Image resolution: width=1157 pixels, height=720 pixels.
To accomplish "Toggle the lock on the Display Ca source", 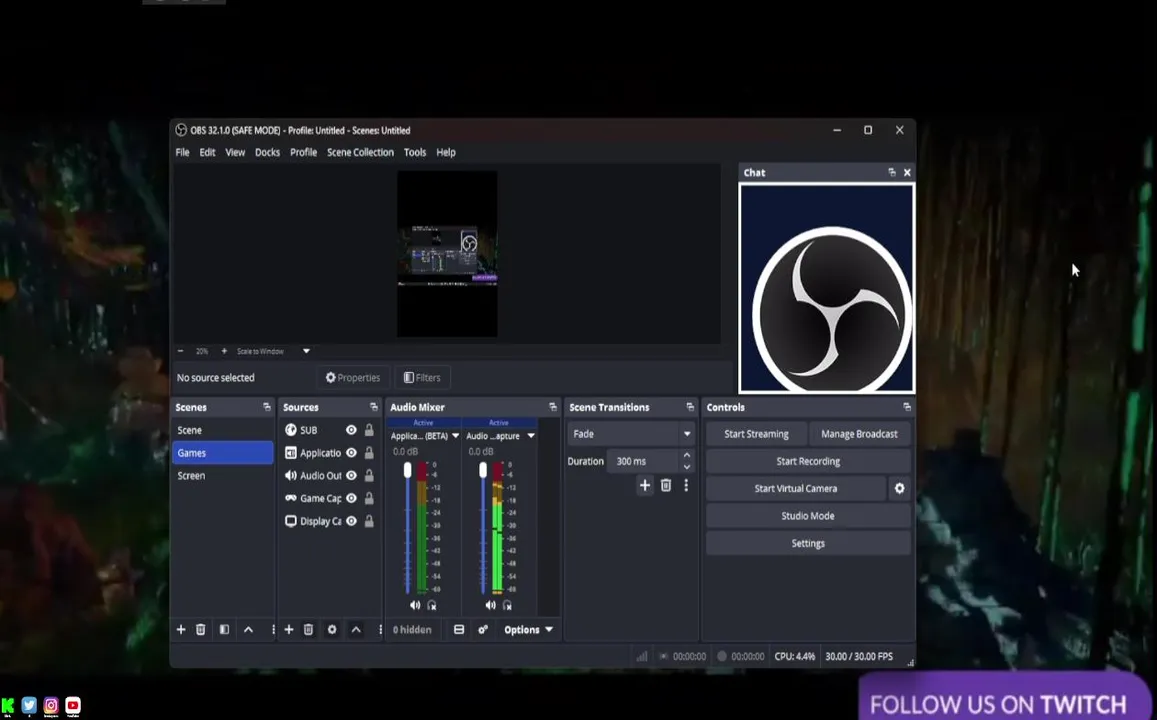I will pos(369,521).
